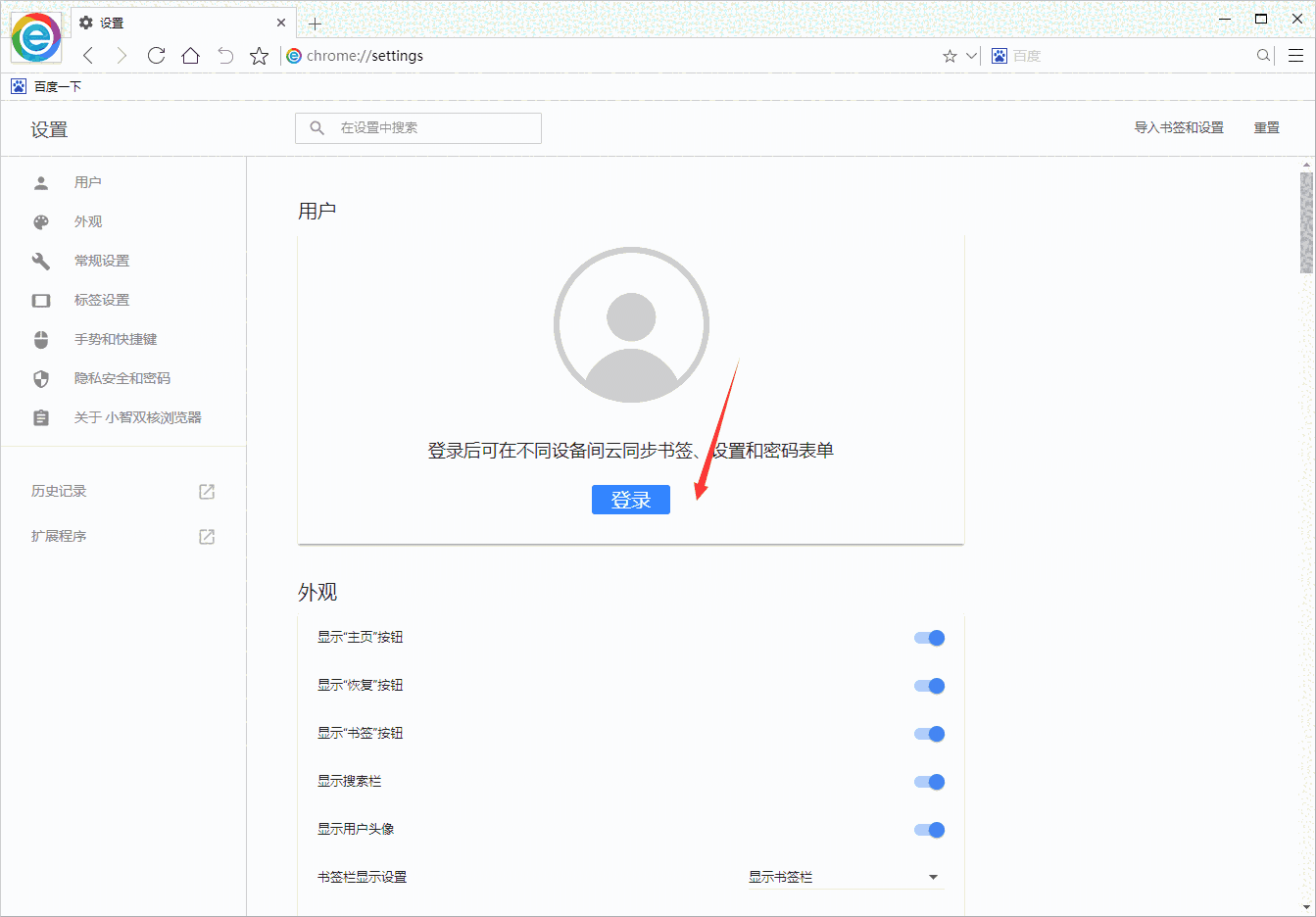Click the shield icon for 隐私安全和密码
Viewport: 1316px width, 917px height.
[40, 378]
